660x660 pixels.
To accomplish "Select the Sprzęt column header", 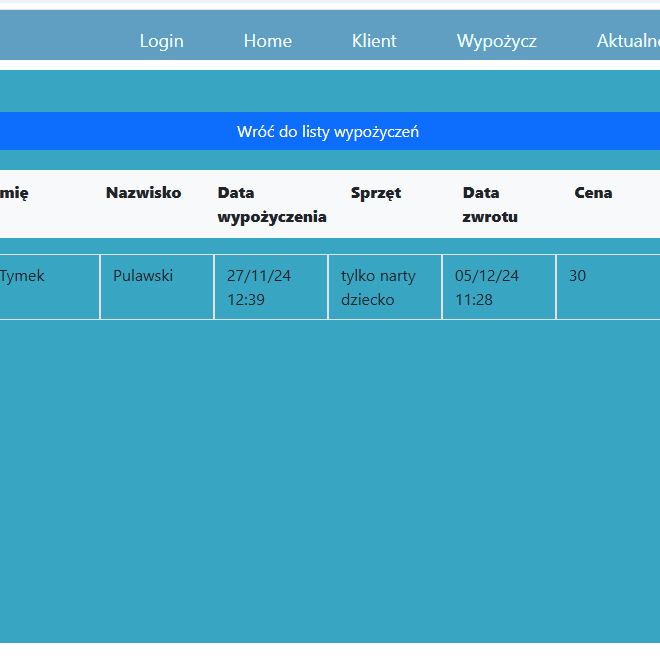I will [x=376, y=193].
